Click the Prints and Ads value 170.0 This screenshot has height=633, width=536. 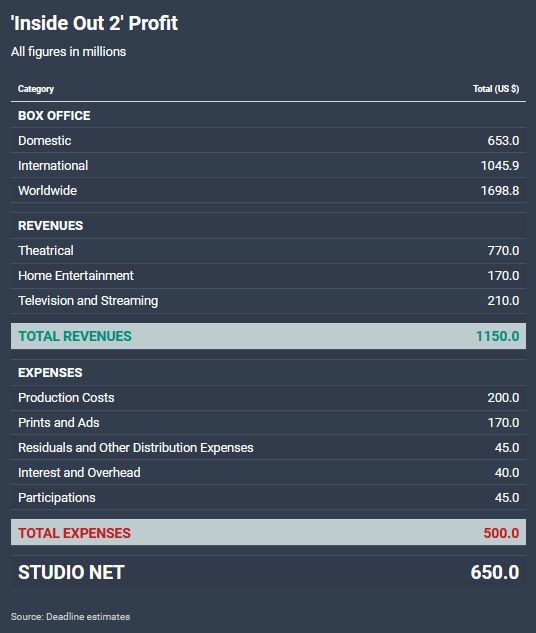tap(503, 423)
